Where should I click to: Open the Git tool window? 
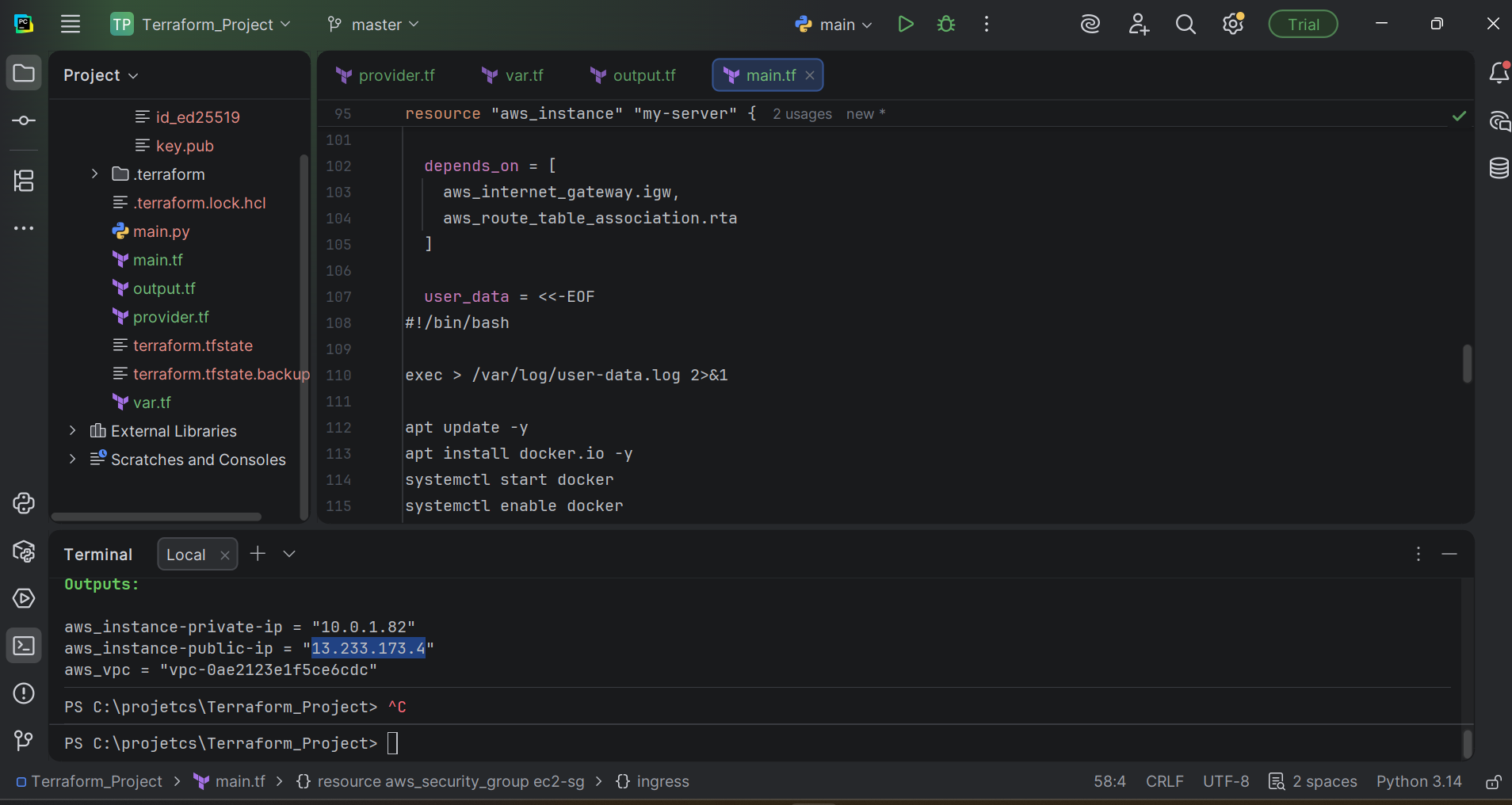pyautogui.click(x=24, y=741)
